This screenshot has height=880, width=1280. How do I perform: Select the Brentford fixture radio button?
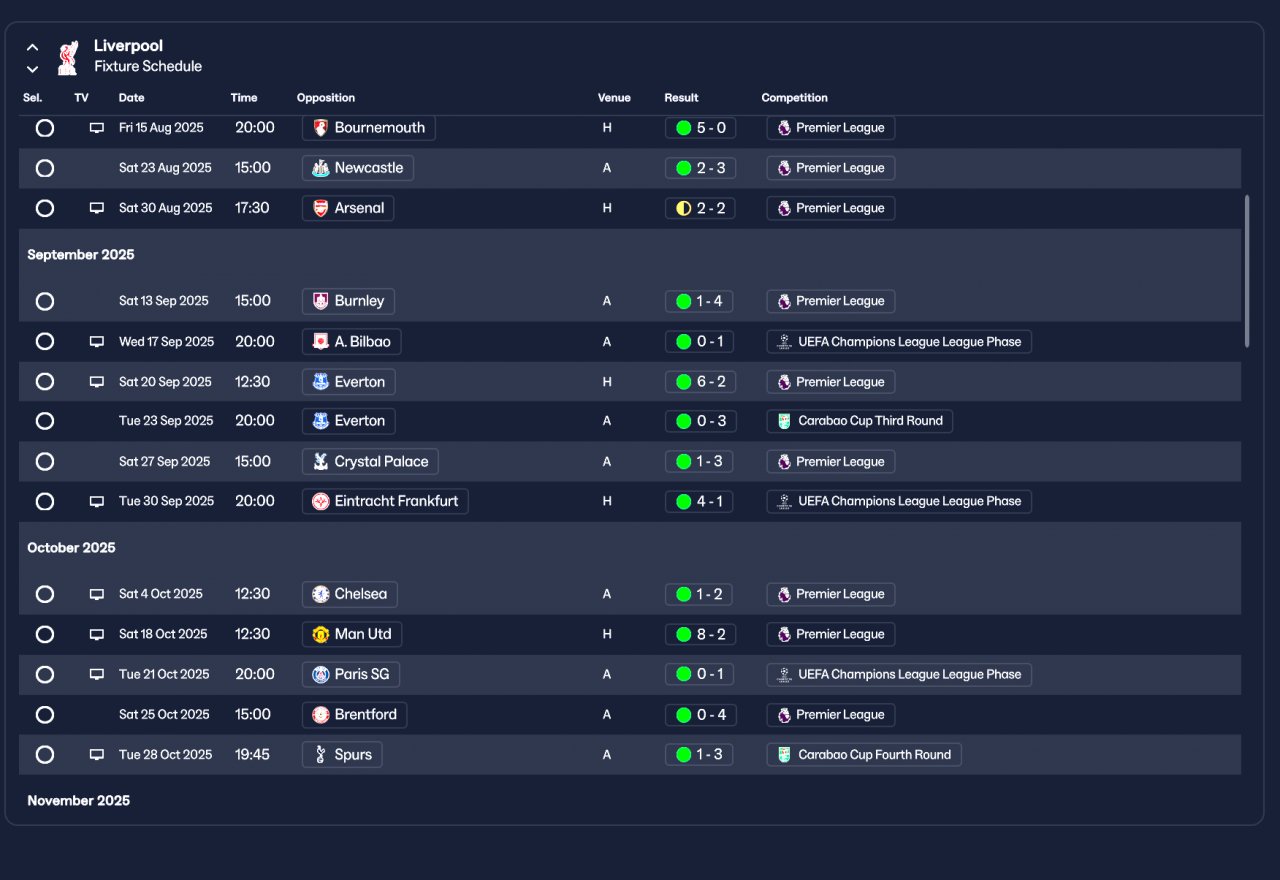click(45, 715)
